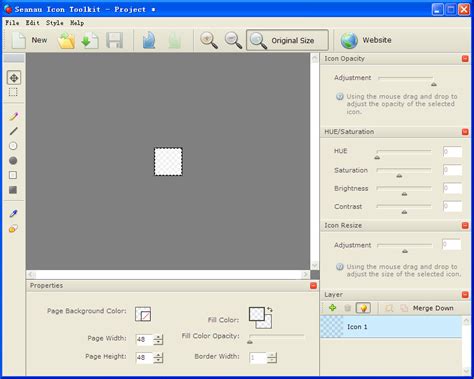
Task: Close the Icon Opacity panel
Action: tap(465, 59)
